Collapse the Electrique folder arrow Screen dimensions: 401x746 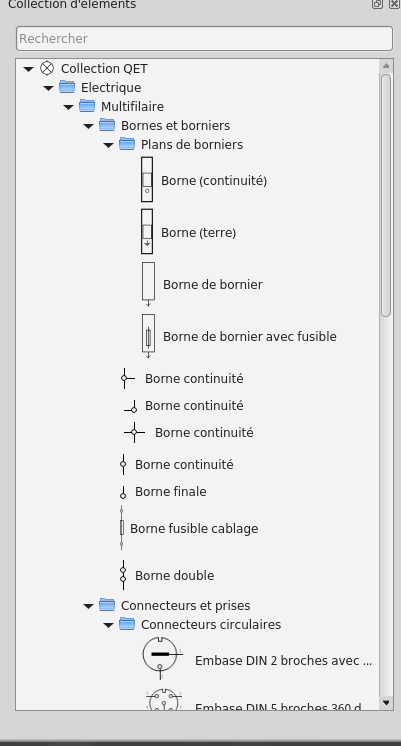[x=49, y=88]
